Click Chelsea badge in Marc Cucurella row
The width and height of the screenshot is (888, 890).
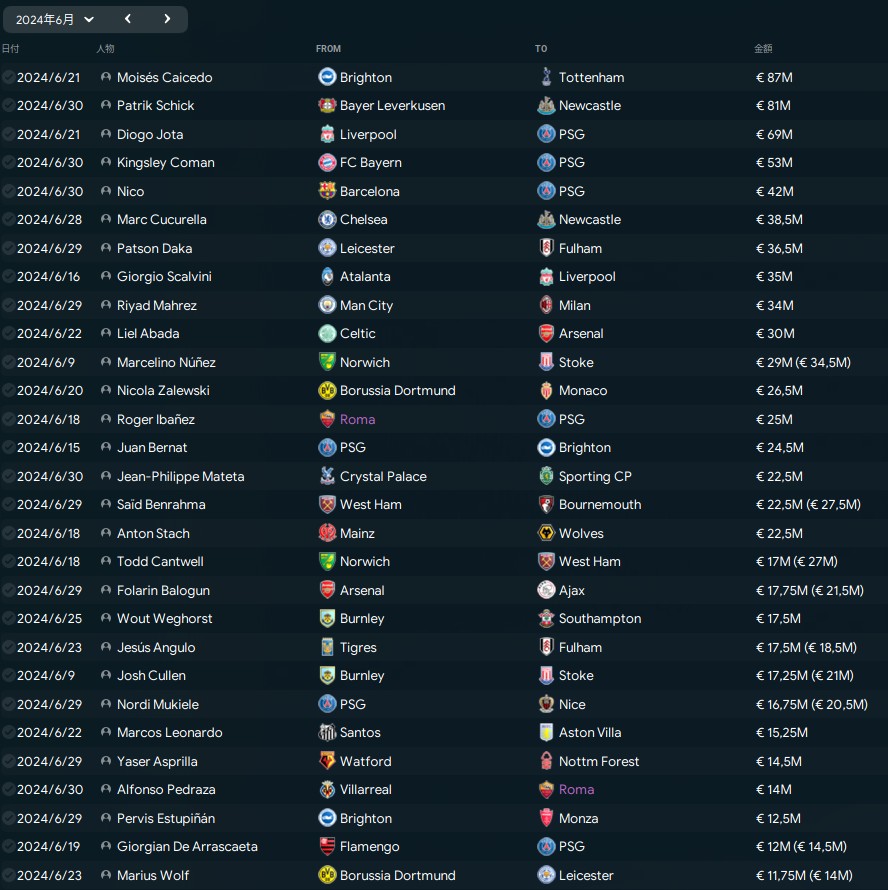click(x=327, y=219)
